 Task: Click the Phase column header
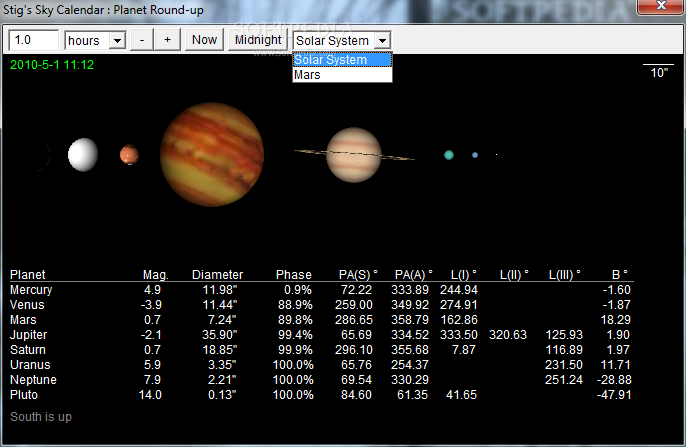[294, 275]
